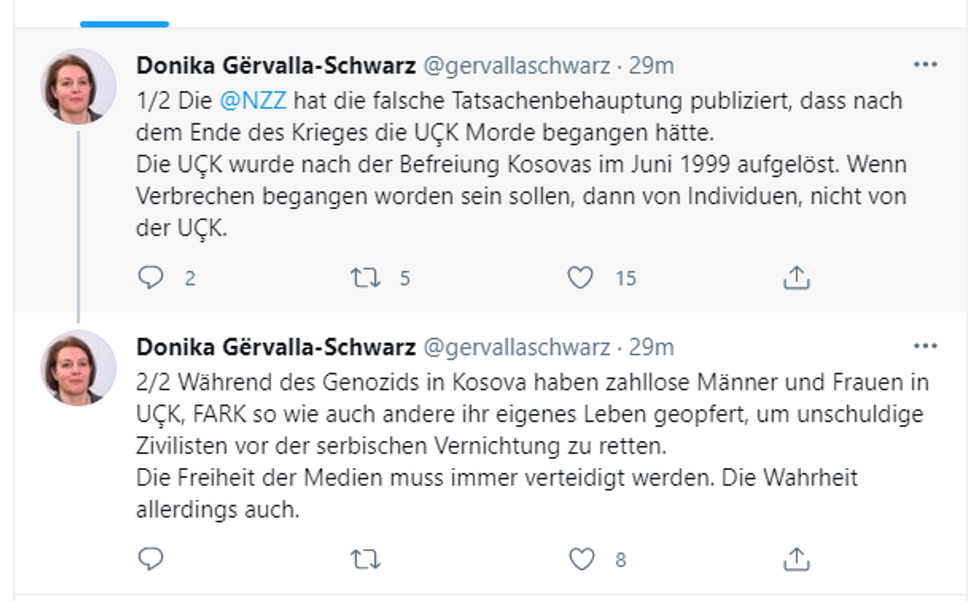This screenshot has height=601, width=980.
Task: Open the @NZZ mention link
Action: 262,102
